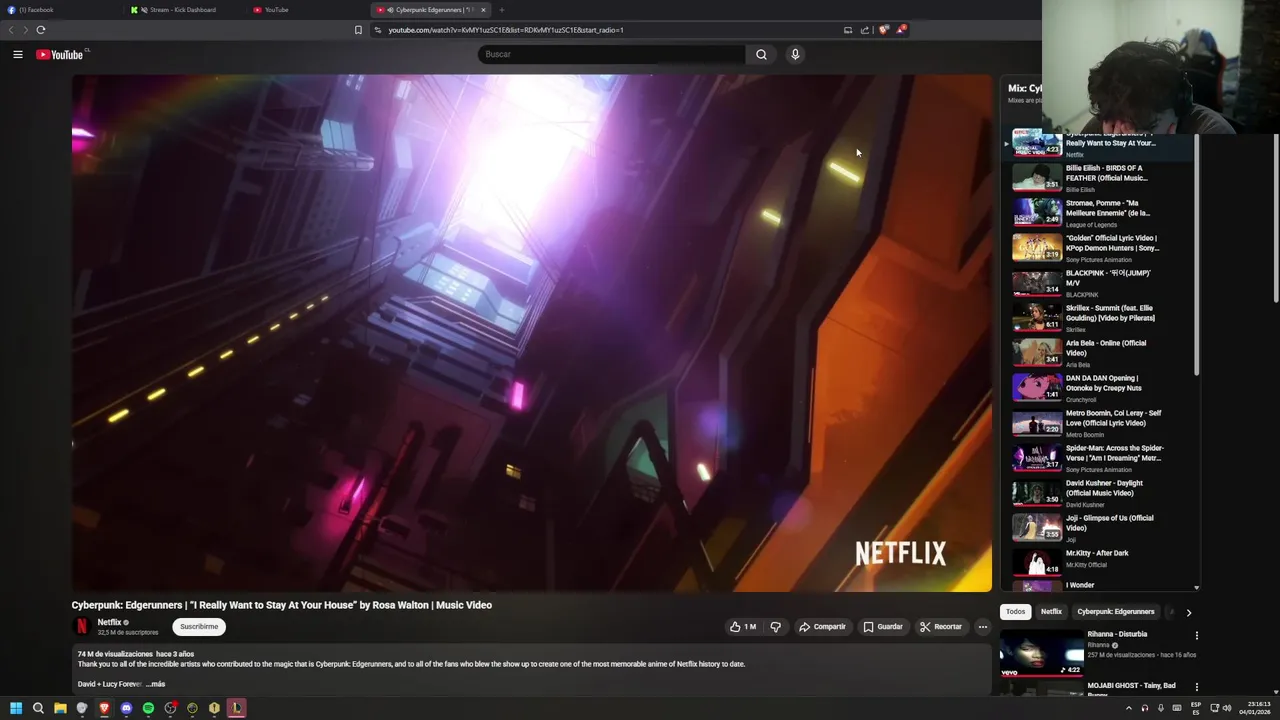
Task: Open the more actions ellipsis below video
Action: (983, 627)
